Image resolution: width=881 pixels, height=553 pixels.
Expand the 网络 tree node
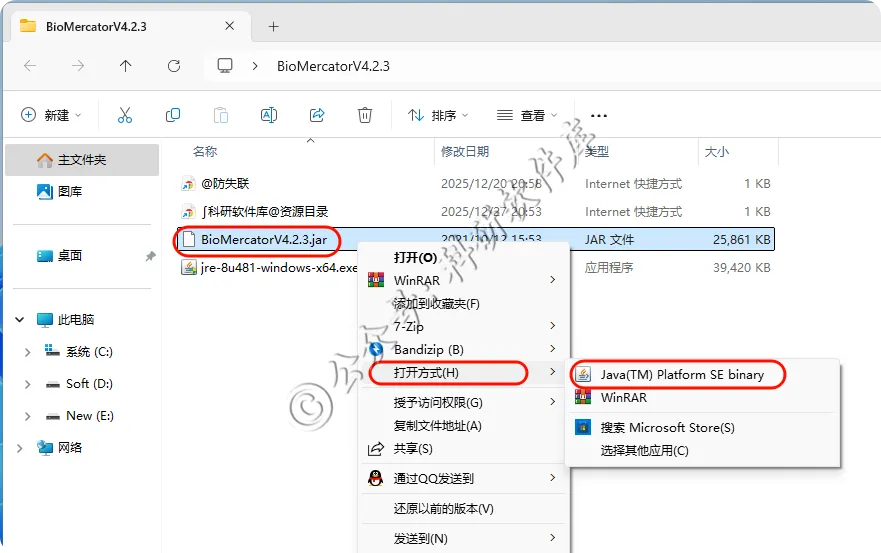pyautogui.click(x=20, y=448)
